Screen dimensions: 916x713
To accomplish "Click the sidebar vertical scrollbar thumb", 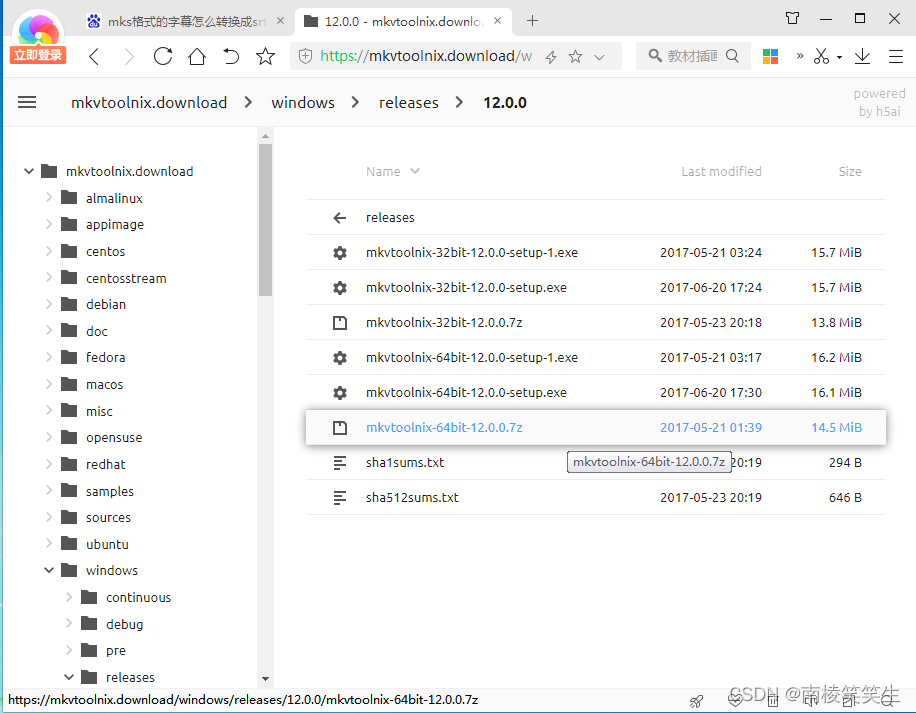I will pos(265,220).
